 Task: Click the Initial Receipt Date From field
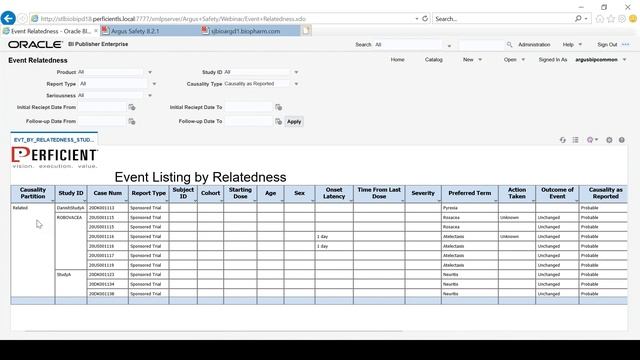point(102,107)
